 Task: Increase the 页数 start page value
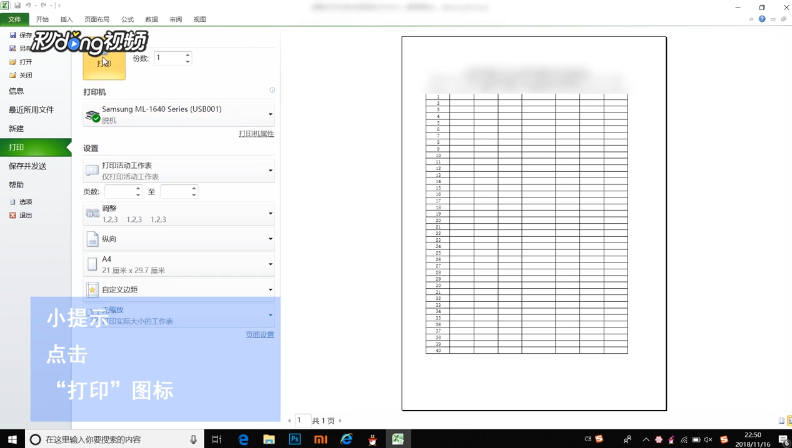point(138,189)
